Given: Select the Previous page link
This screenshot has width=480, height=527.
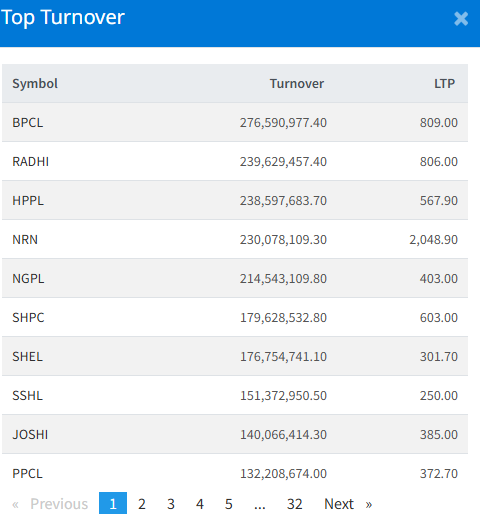Looking at the screenshot, I should pos(59,504).
